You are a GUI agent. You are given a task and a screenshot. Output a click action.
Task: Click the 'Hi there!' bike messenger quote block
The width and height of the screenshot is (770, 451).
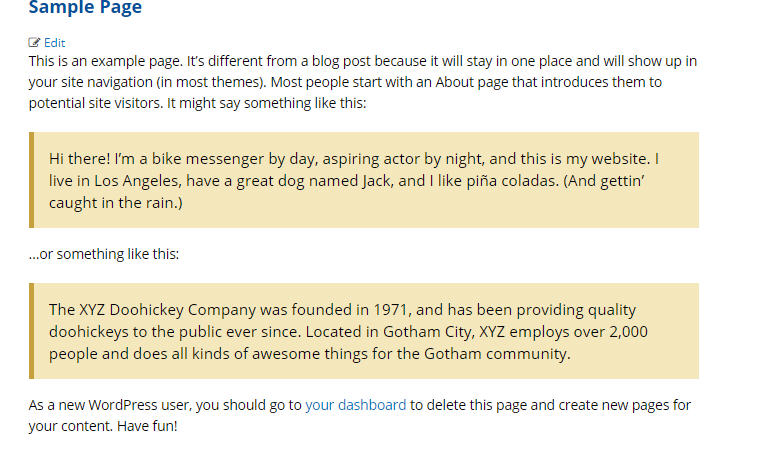[364, 180]
